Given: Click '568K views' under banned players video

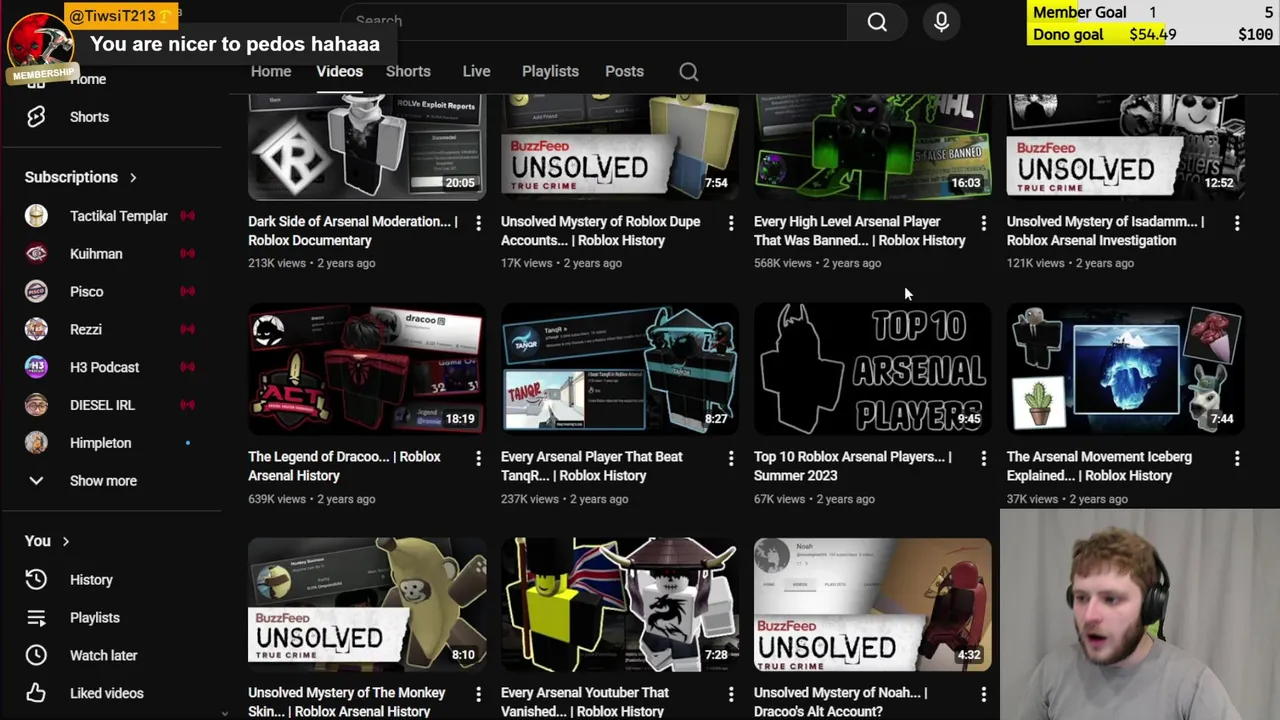Looking at the screenshot, I should pos(782,263).
